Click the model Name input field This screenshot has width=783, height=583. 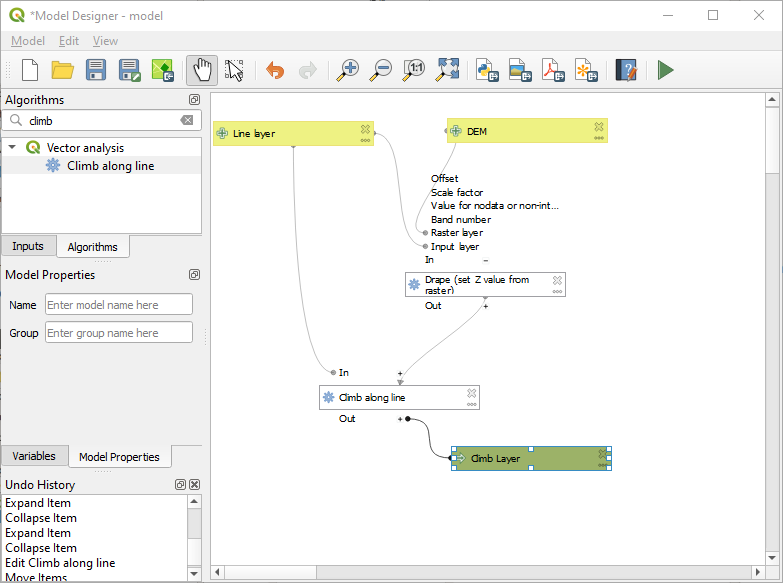pyautogui.click(x=118, y=305)
